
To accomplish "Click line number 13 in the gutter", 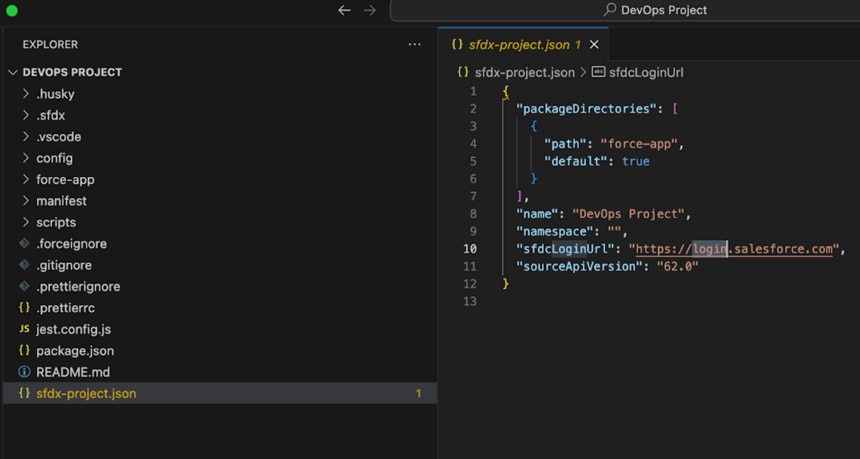I will pos(470,302).
